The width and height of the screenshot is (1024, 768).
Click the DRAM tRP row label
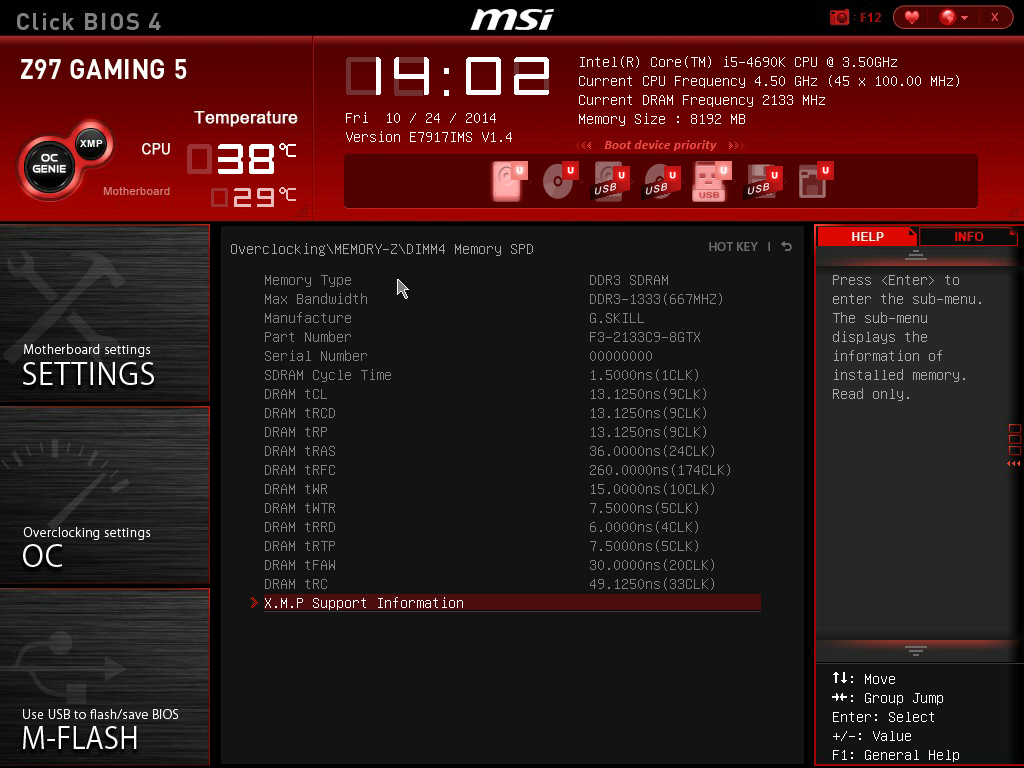tap(295, 432)
